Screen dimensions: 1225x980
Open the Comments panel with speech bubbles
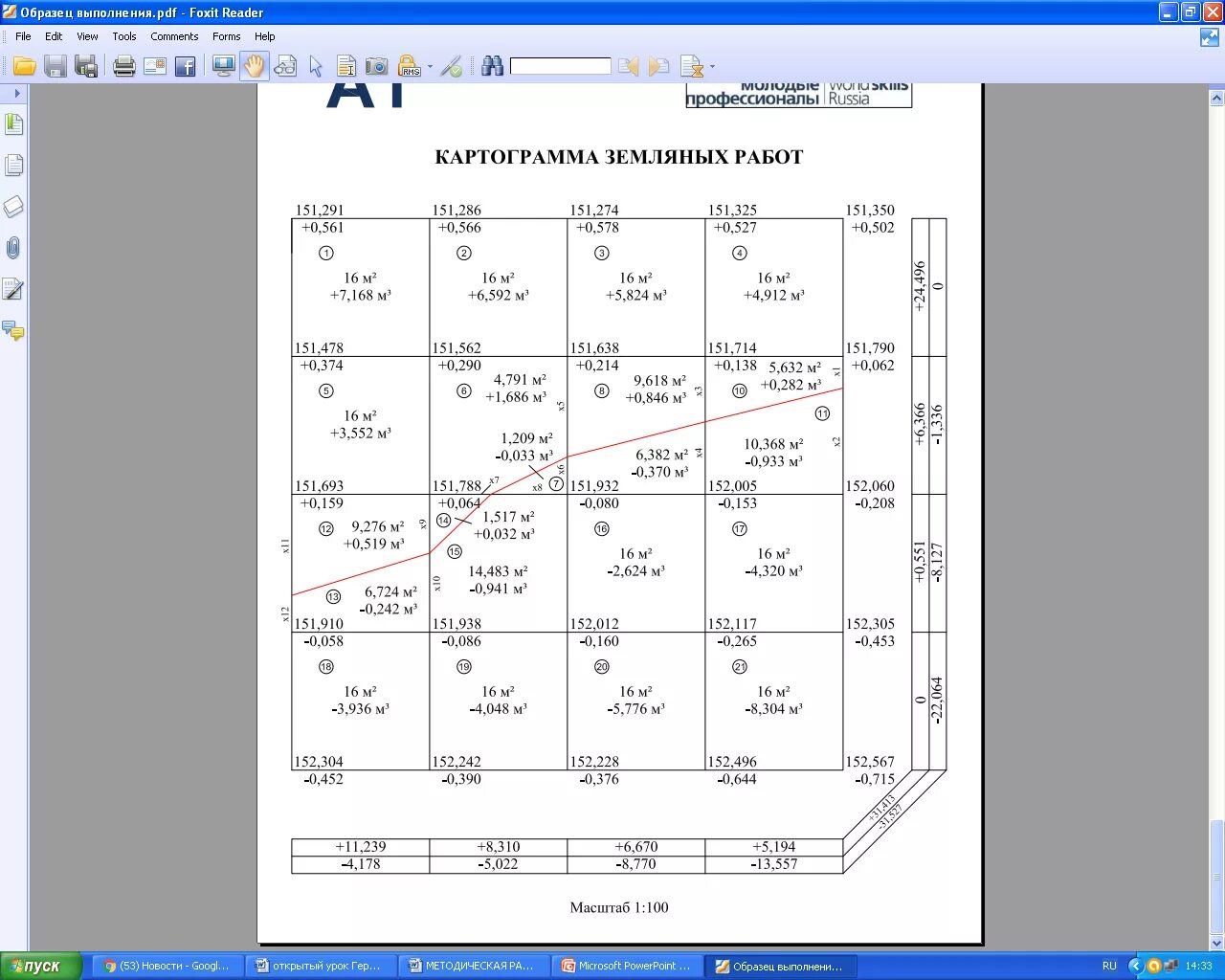pos(13,331)
